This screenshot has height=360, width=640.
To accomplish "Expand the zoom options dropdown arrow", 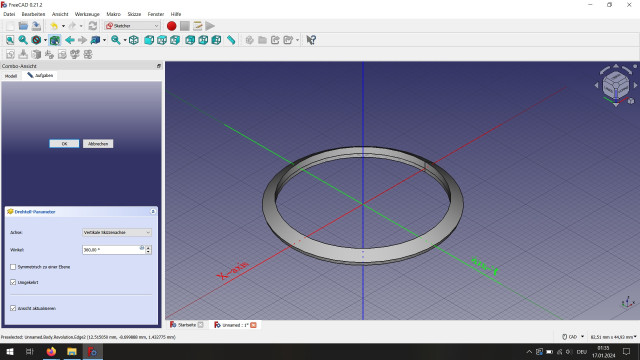I will pos(124,40).
